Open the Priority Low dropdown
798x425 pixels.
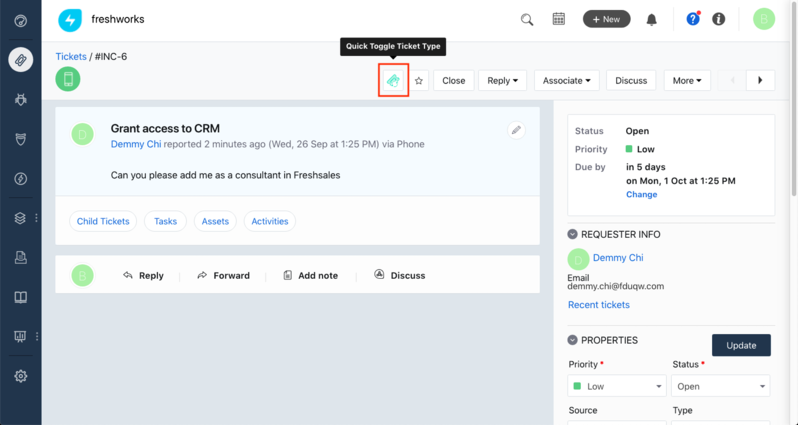pos(616,386)
